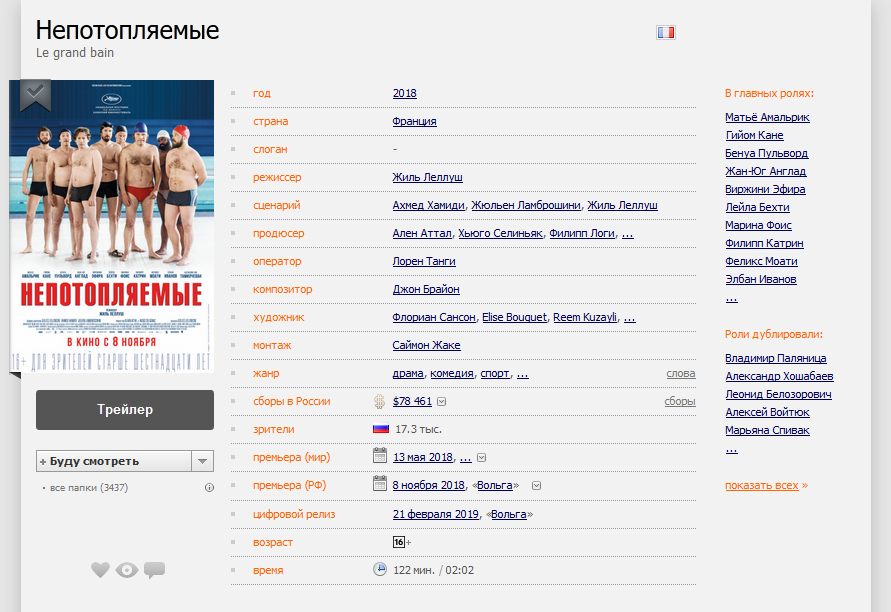Expand the Russian premiere dropdown arrow
This screenshot has height=612, width=891.
coord(536,486)
